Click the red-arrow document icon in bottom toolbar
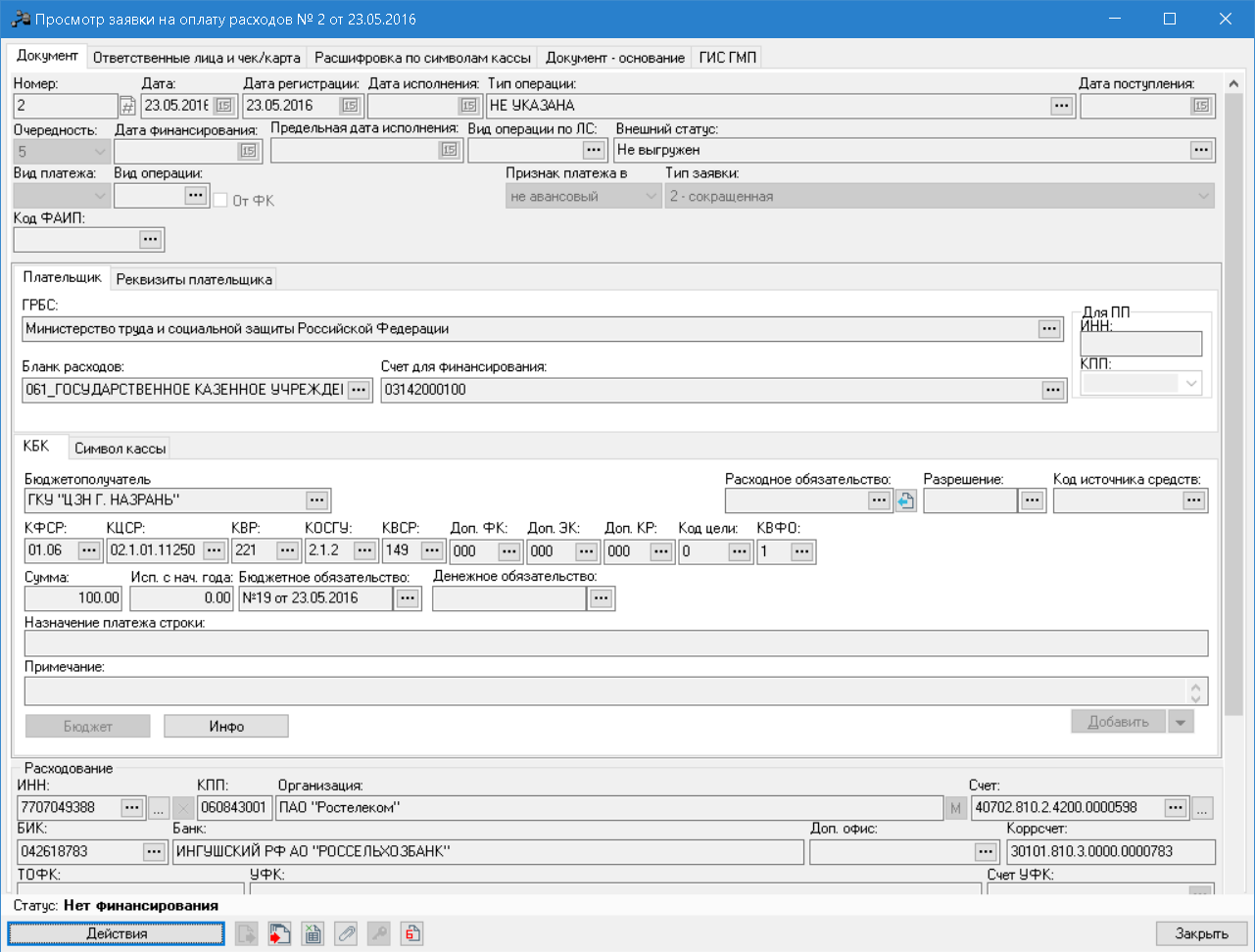This screenshot has height=952, width=1255. coord(280,933)
